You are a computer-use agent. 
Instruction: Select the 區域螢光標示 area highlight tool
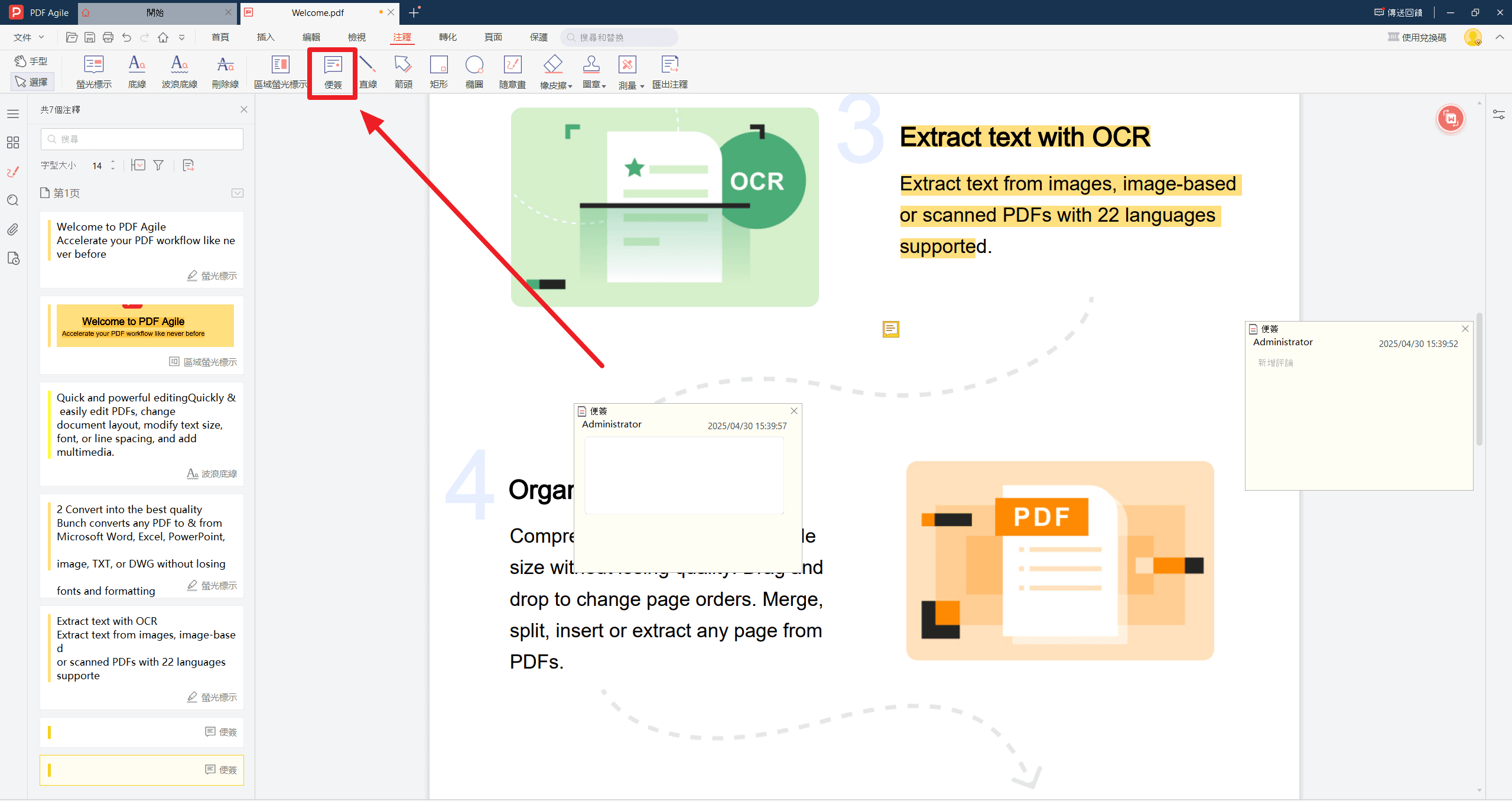pyautogui.click(x=281, y=72)
